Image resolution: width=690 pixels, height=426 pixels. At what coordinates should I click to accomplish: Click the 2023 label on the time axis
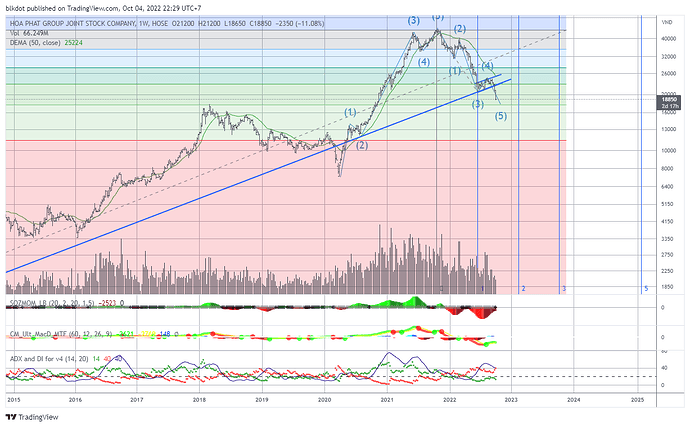511,400
